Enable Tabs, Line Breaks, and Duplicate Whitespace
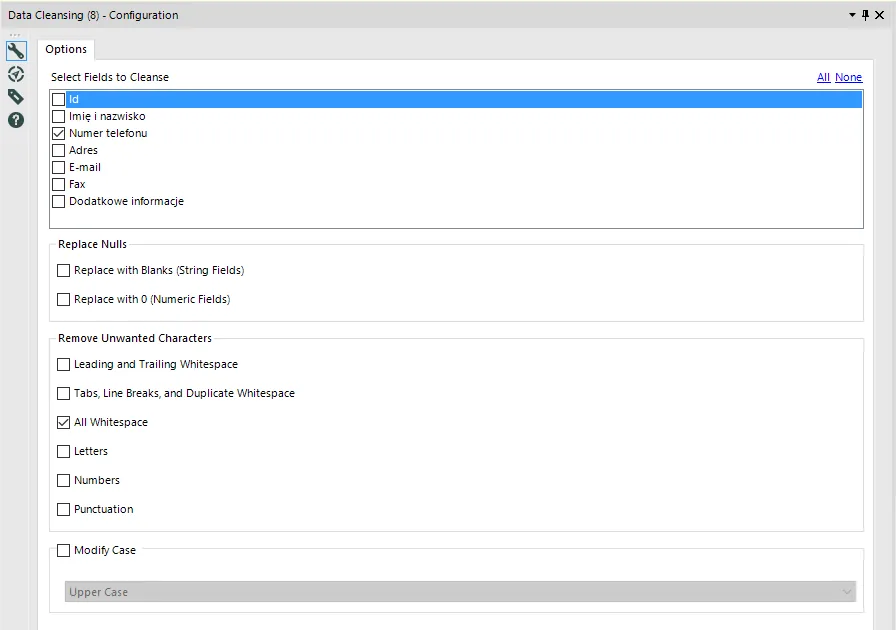 (63, 393)
